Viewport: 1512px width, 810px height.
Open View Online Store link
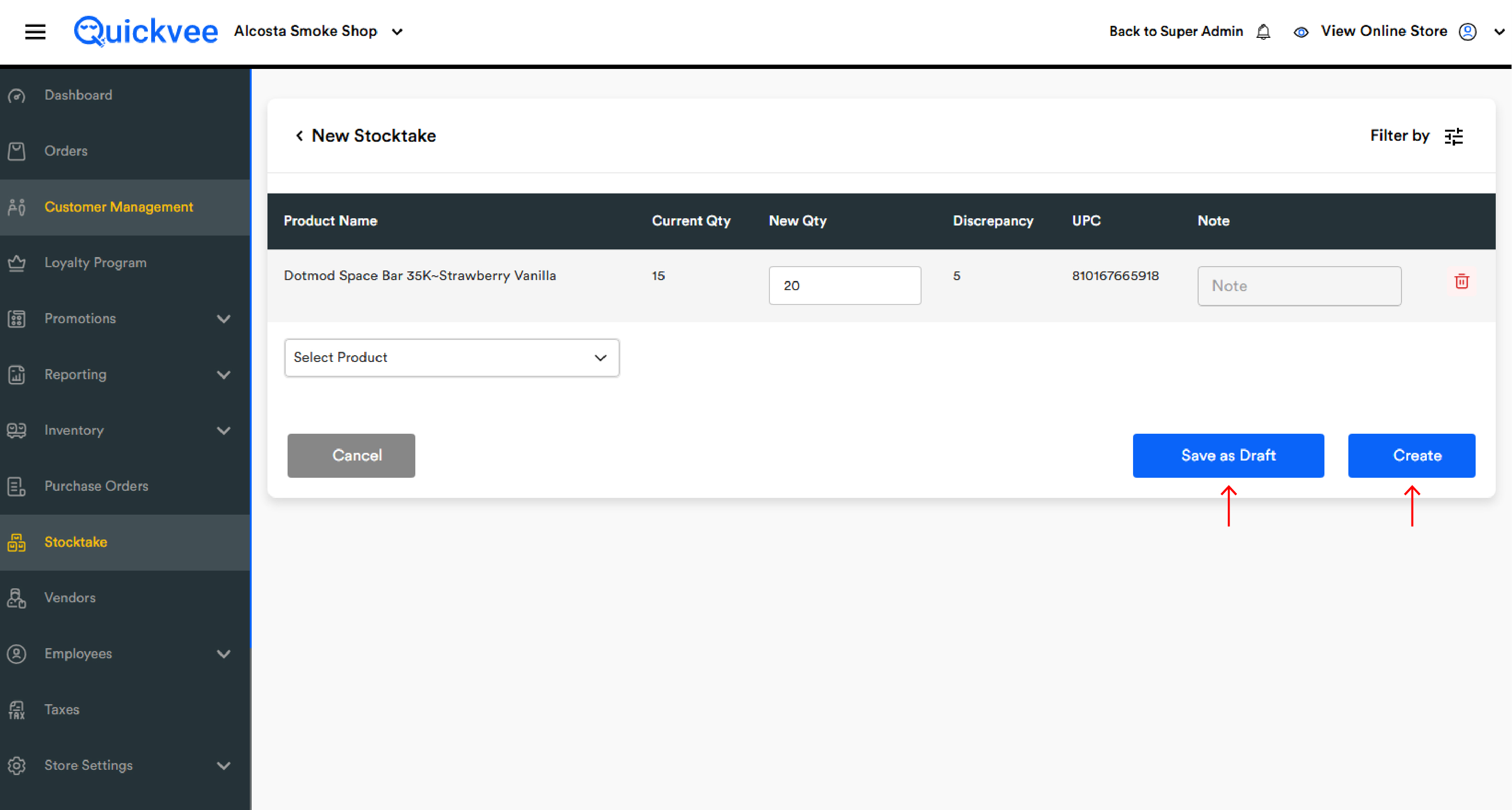(x=1383, y=31)
